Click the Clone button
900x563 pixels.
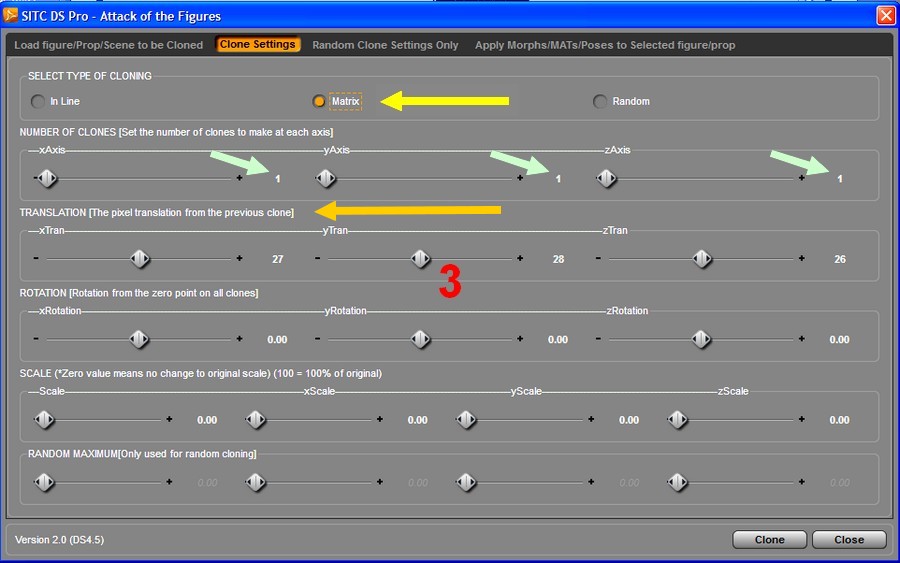(770, 539)
